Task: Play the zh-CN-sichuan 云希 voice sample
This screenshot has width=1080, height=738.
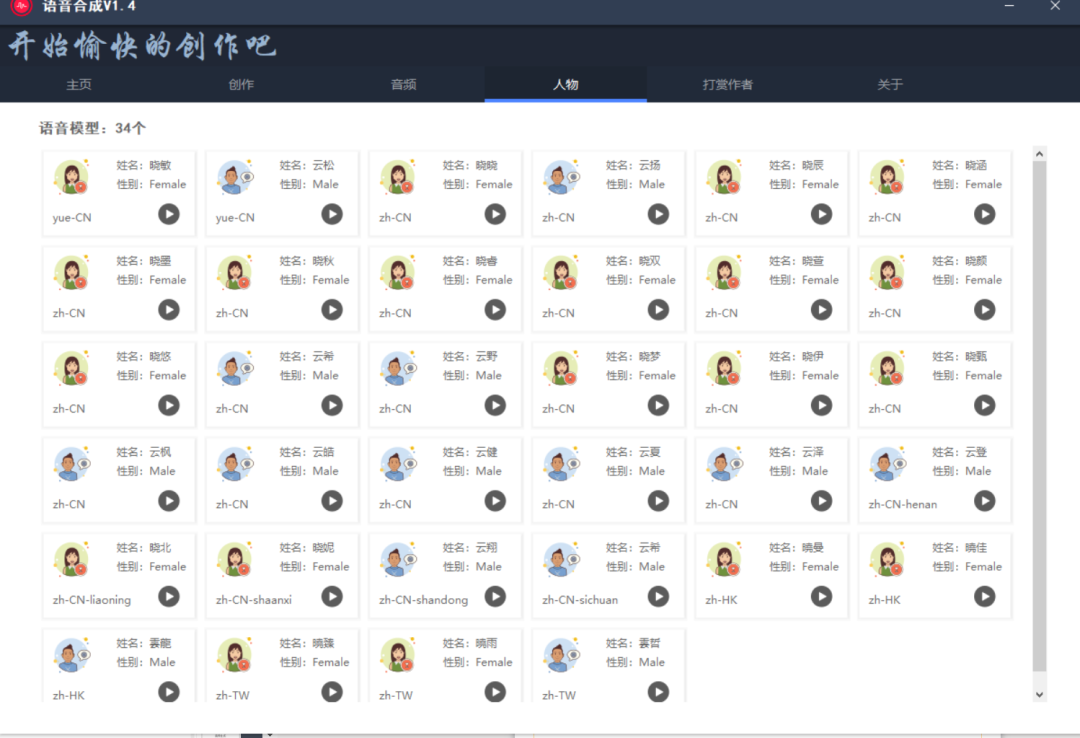Action: click(658, 597)
